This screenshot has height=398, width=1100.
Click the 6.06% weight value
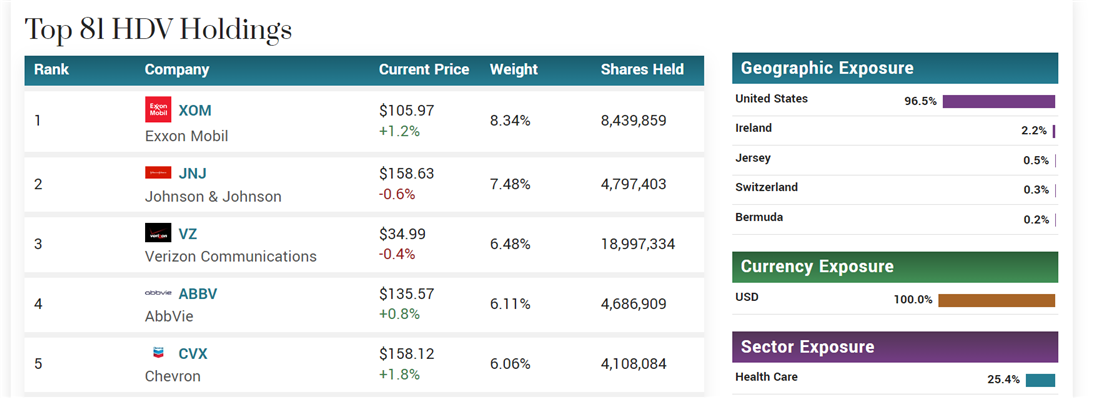click(x=510, y=364)
